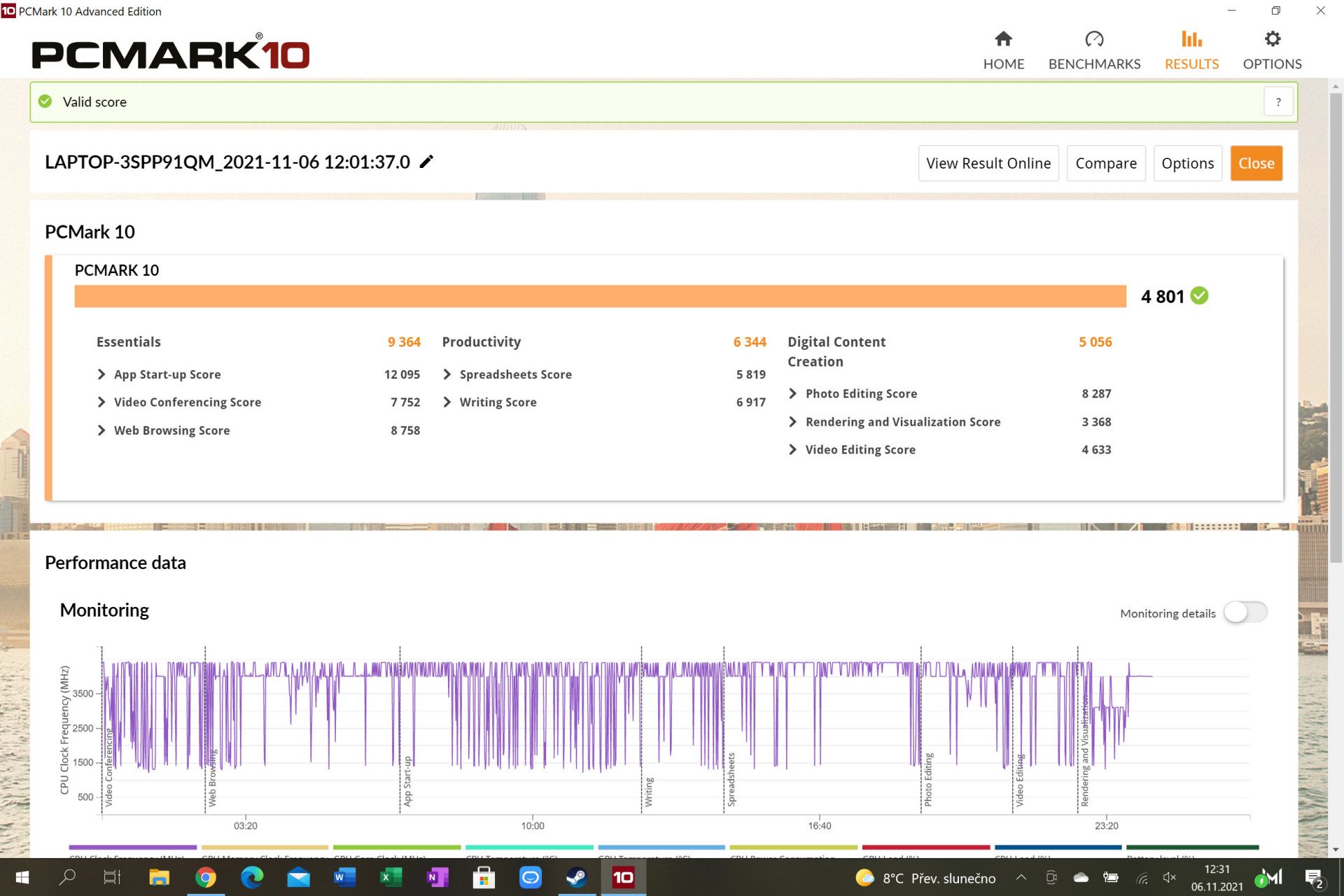1344x896 pixels.
Task: Click the battery status tray icon
Action: point(1111,878)
